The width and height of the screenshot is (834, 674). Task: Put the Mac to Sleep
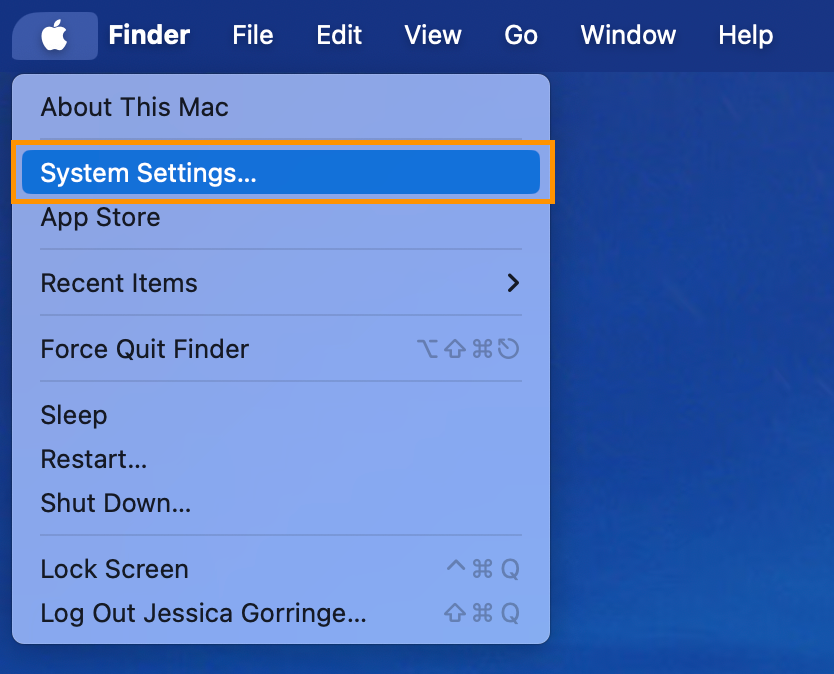[x=281, y=415]
